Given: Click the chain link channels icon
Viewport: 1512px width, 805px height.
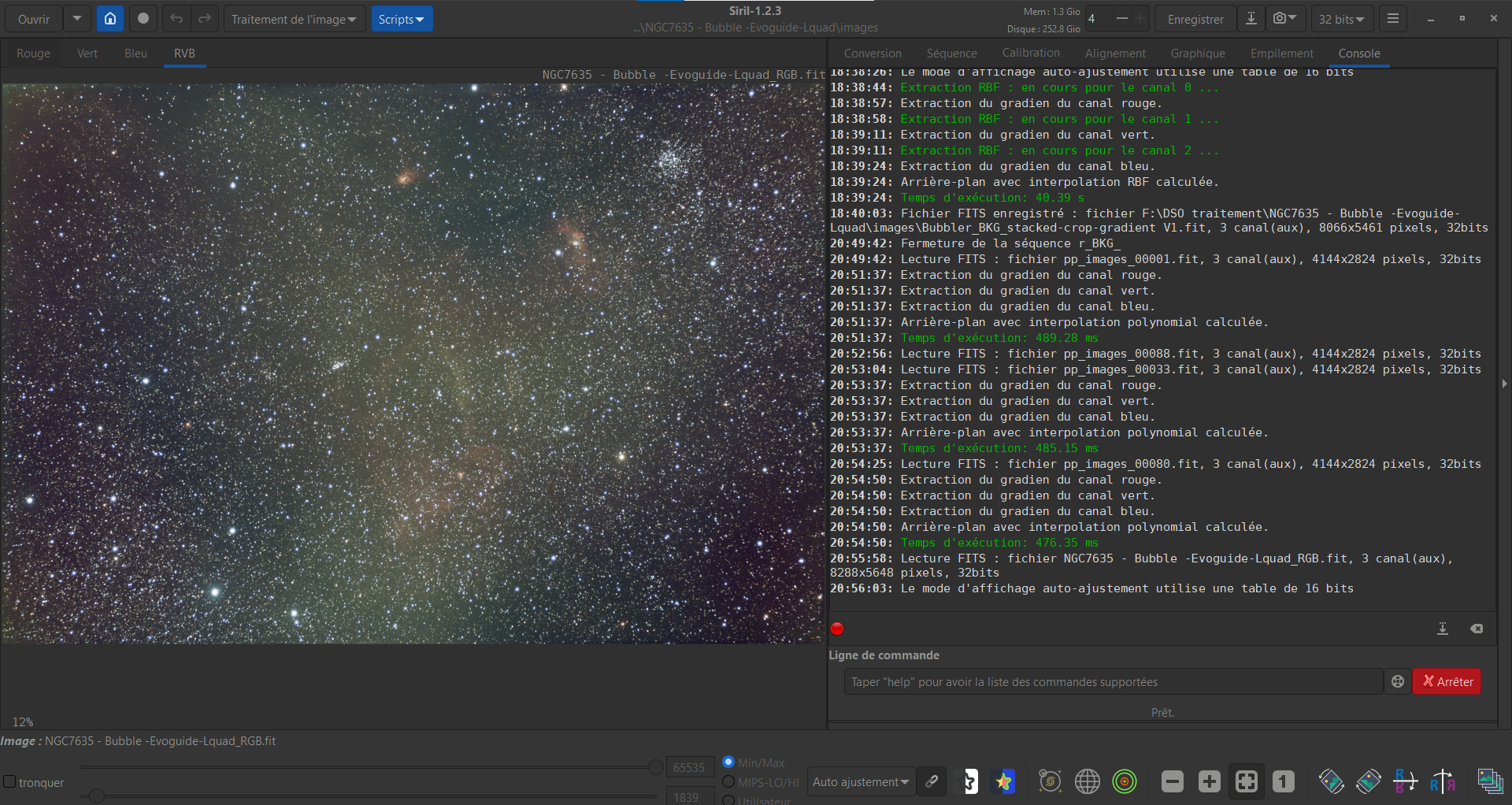Looking at the screenshot, I should (932, 781).
